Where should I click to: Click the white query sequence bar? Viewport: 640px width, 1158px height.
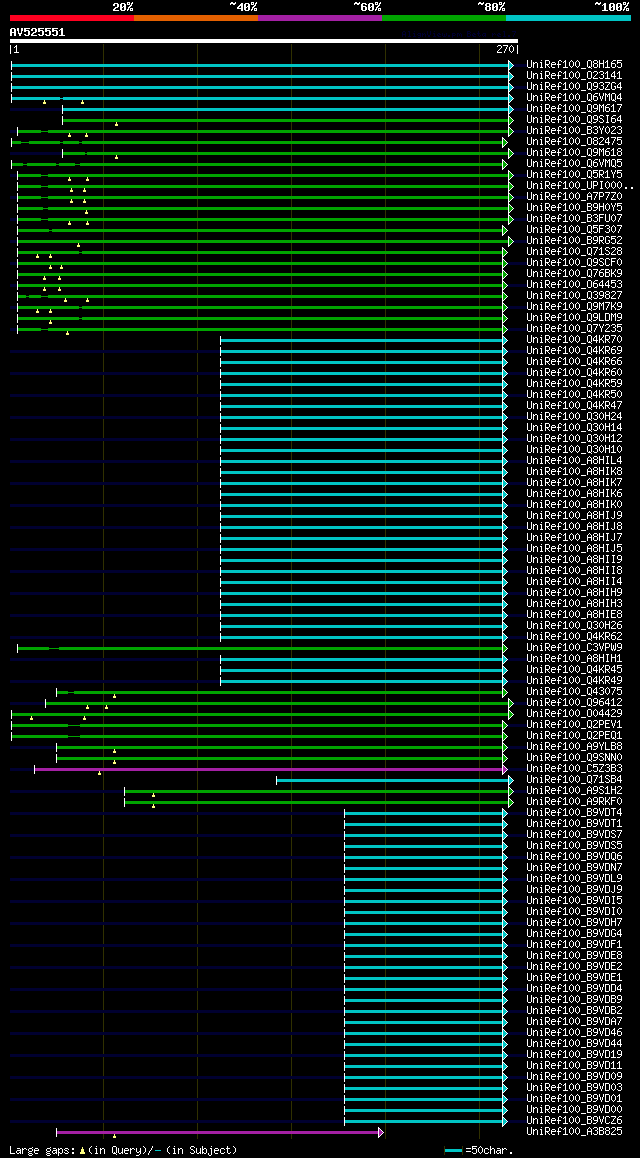[264, 41]
